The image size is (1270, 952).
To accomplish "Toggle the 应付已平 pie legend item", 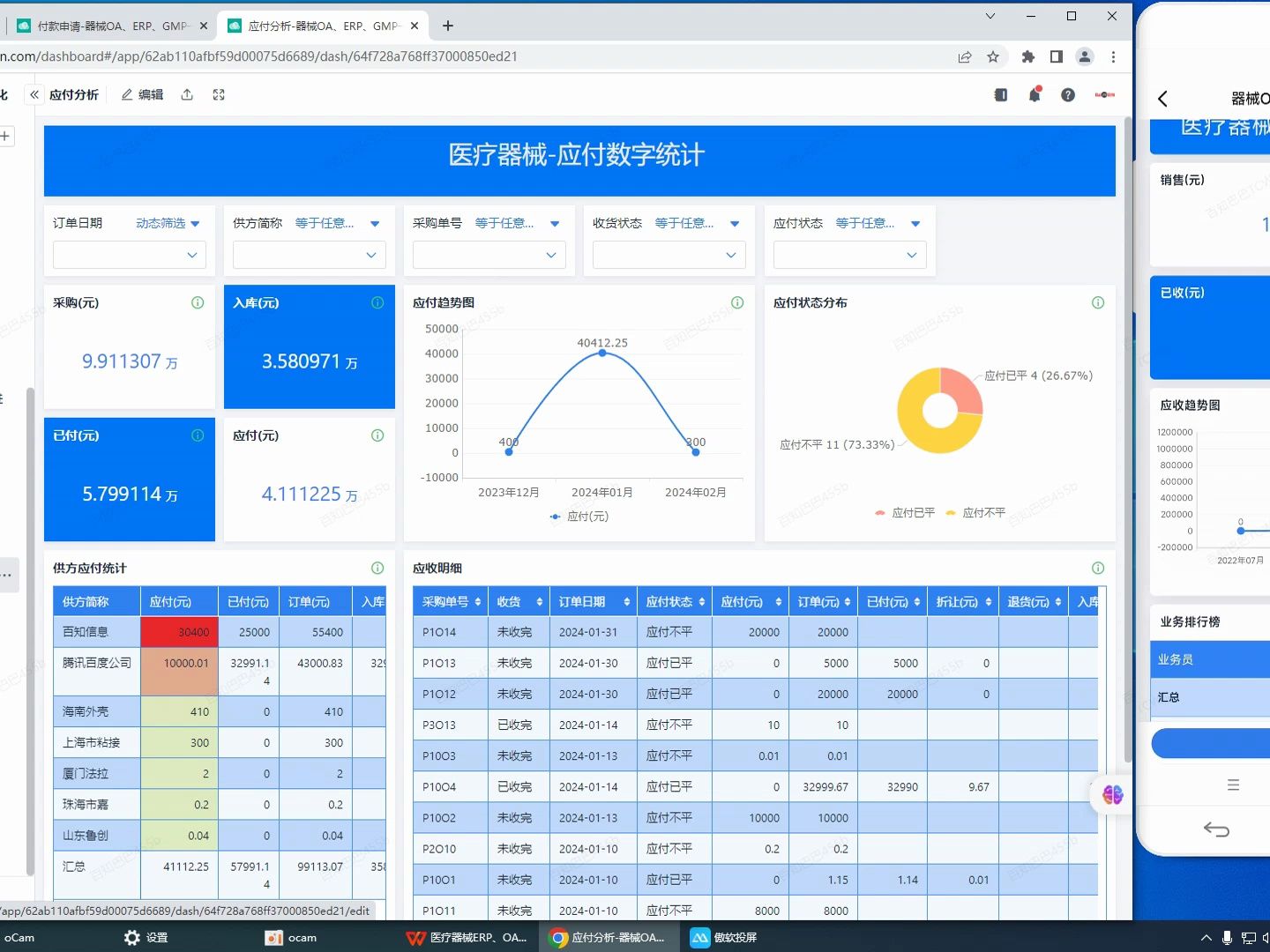I will [905, 512].
